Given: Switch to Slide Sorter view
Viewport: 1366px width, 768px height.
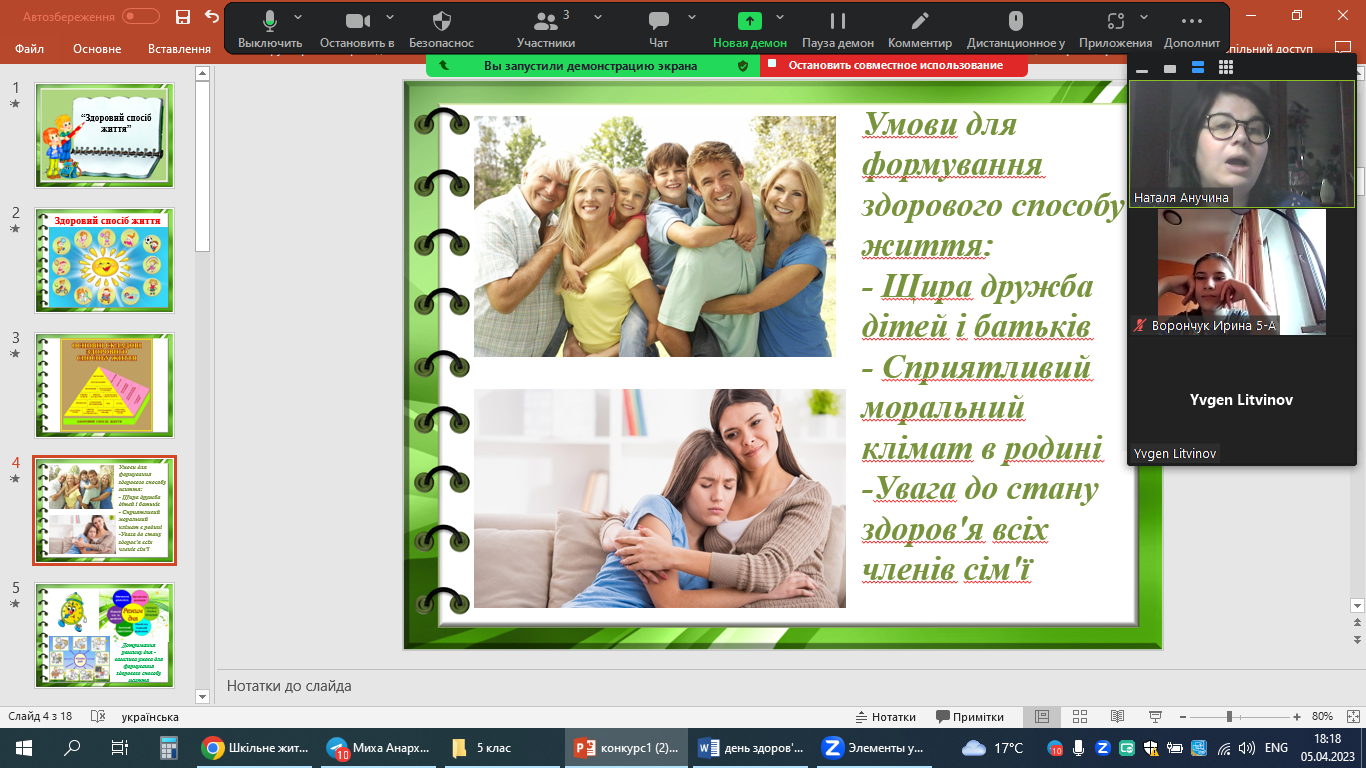Looking at the screenshot, I should pyautogui.click(x=1079, y=716).
